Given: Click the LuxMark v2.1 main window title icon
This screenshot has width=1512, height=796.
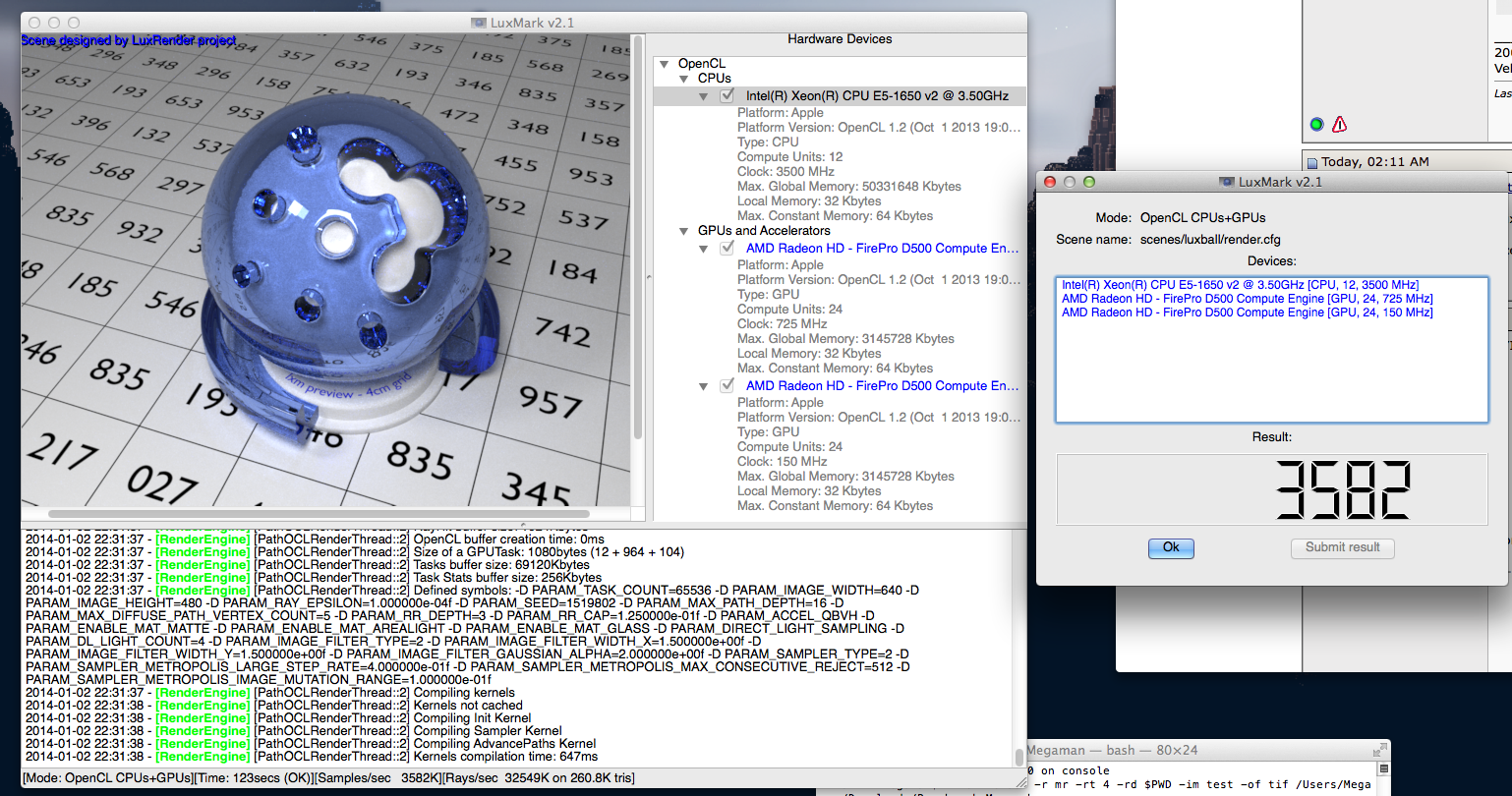Looking at the screenshot, I should (479, 23).
